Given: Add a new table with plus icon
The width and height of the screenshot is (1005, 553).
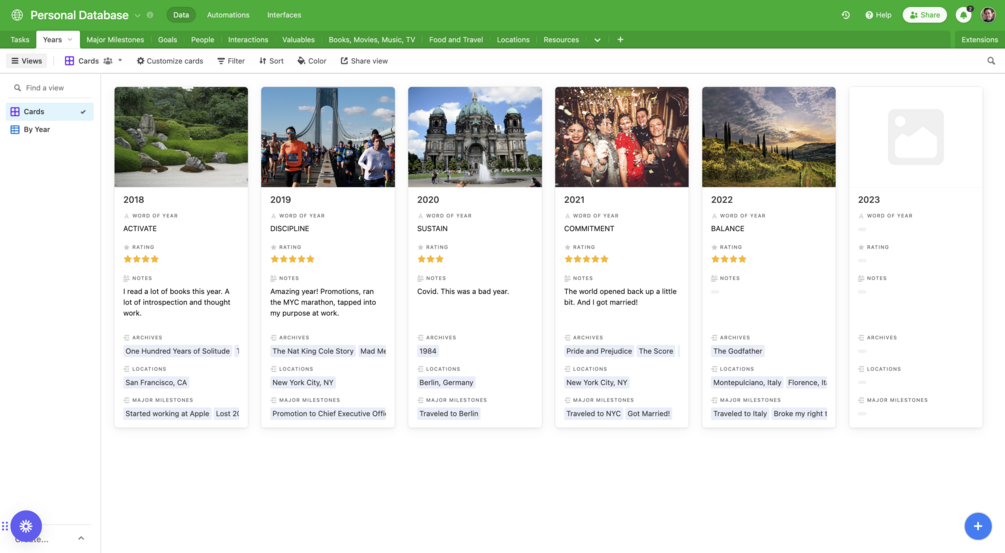Looking at the screenshot, I should pyautogui.click(x=620, y=40).
